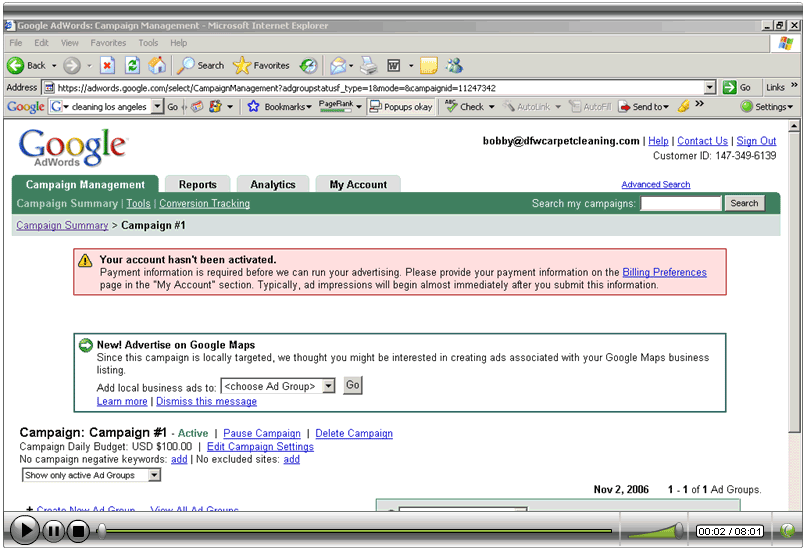Screen dimensions: 807x553
Task: Expand the Links toolbar chevron
Action: coord(795,85)
